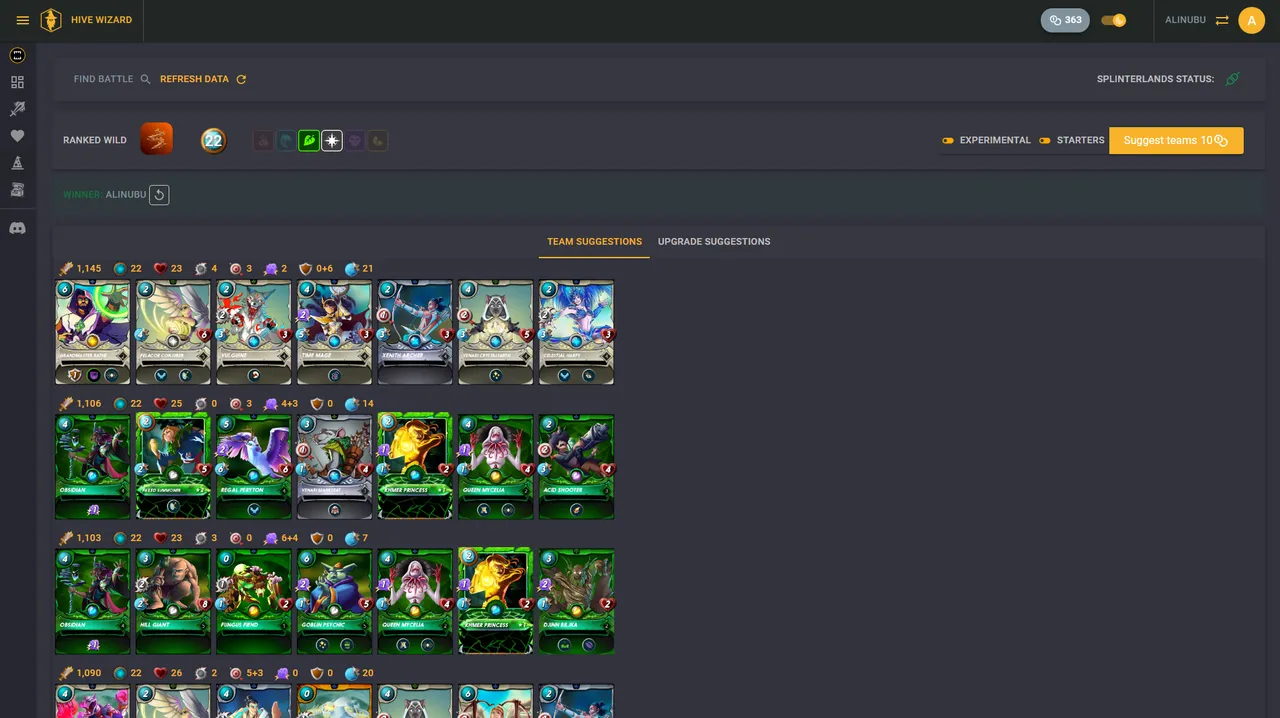Click the 1,145 team score value
This screenshot has height=718, width=1280.
coord(89,269)
